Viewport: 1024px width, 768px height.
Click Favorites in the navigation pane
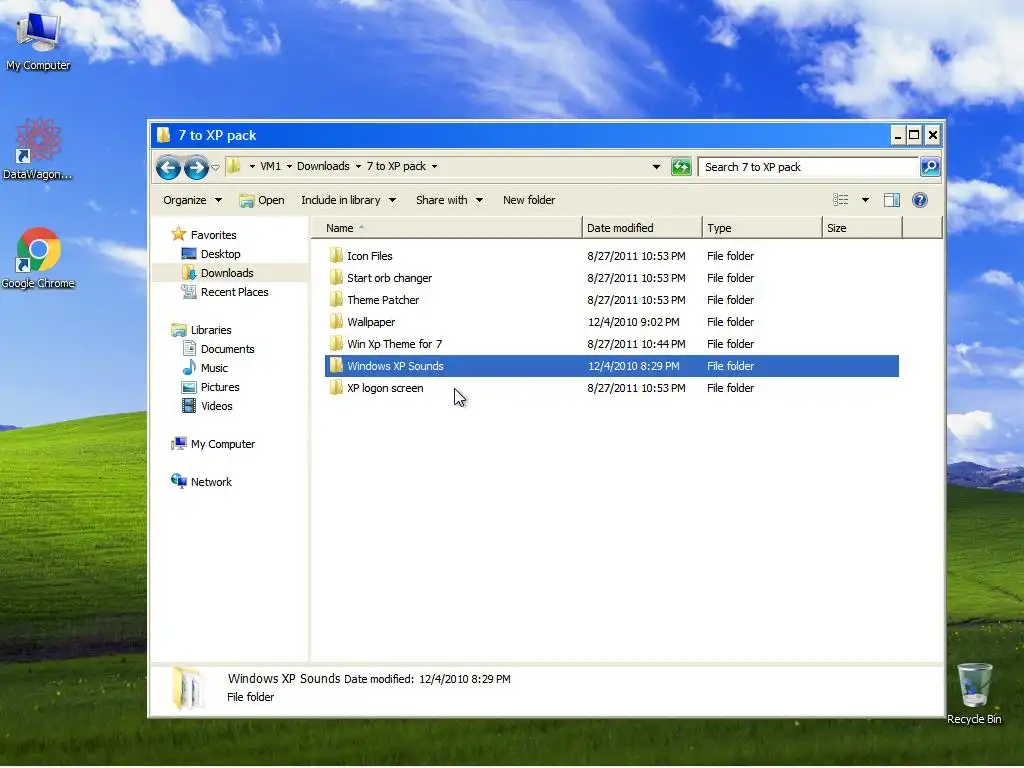(204, 235)
